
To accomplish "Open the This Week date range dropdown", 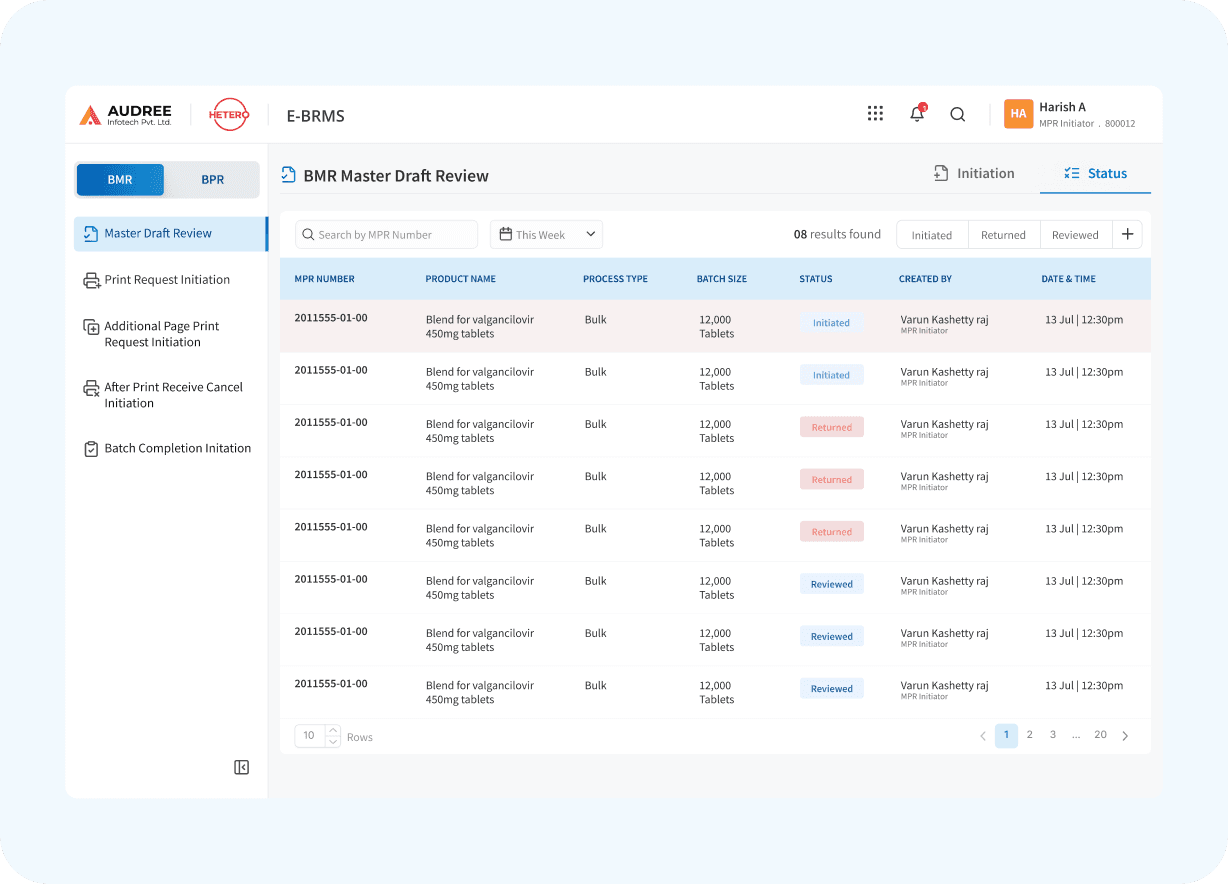I will (546, 234).
